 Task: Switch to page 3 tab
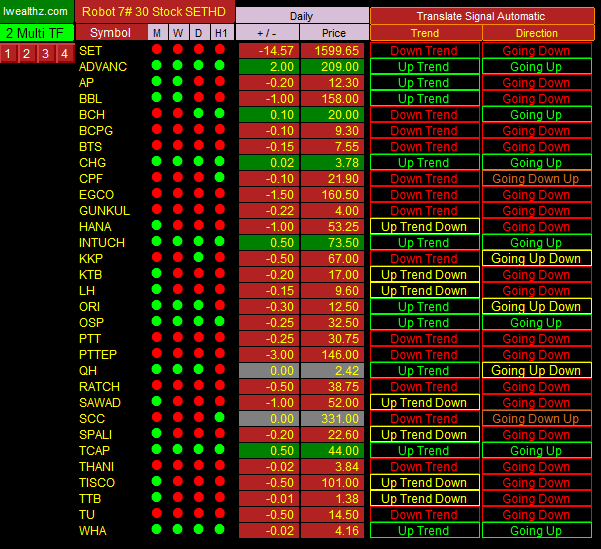pos(46,53)
